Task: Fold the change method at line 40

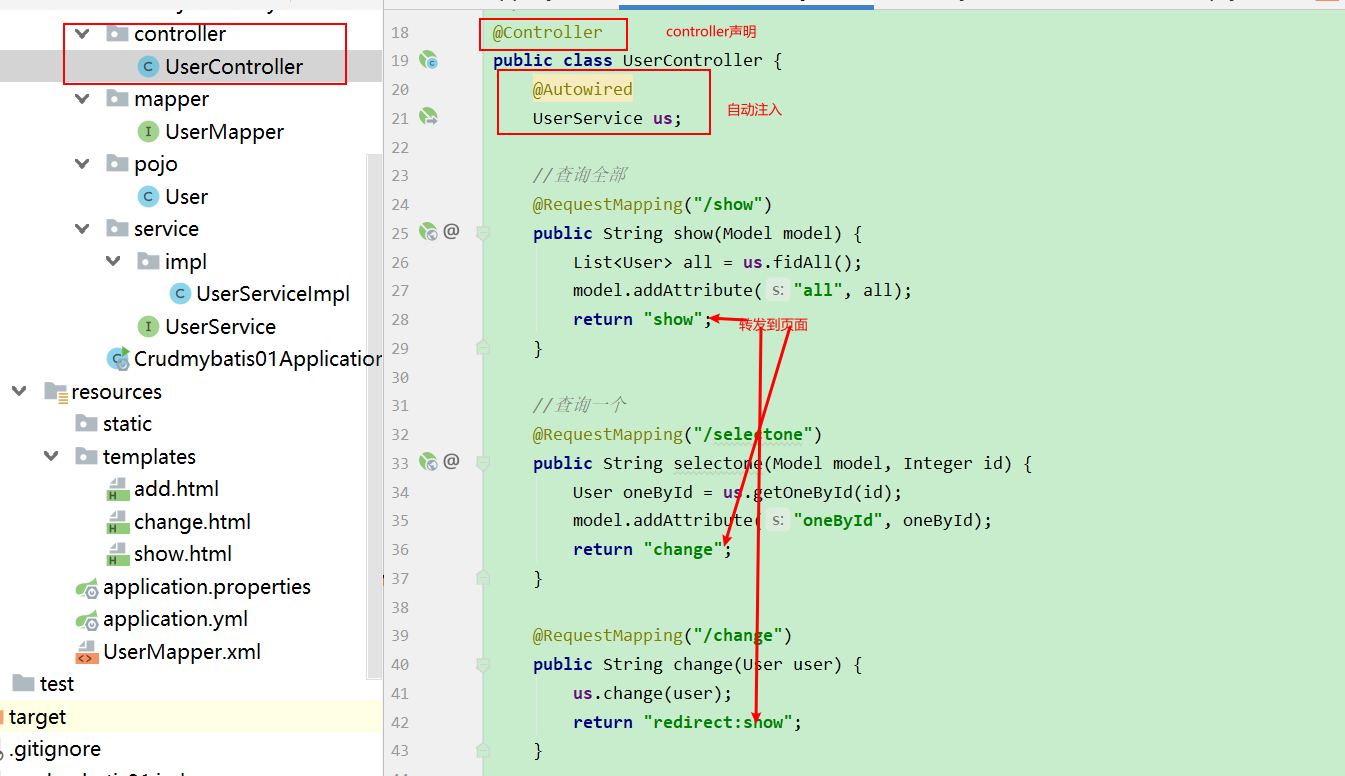Action: pyautogui.click(x=483, y=664)
